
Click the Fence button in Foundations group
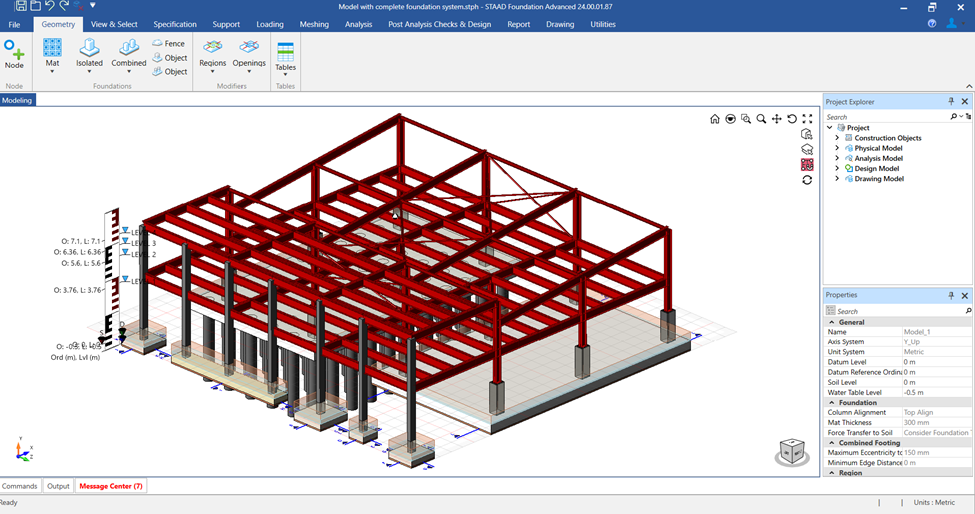pyautogui.click(x=169, y=44)
